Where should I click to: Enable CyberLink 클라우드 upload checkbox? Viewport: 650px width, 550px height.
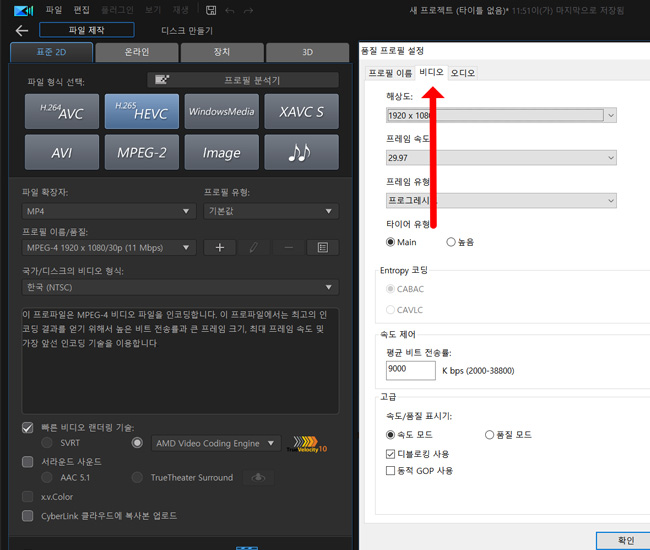click(x=27, y=516)
